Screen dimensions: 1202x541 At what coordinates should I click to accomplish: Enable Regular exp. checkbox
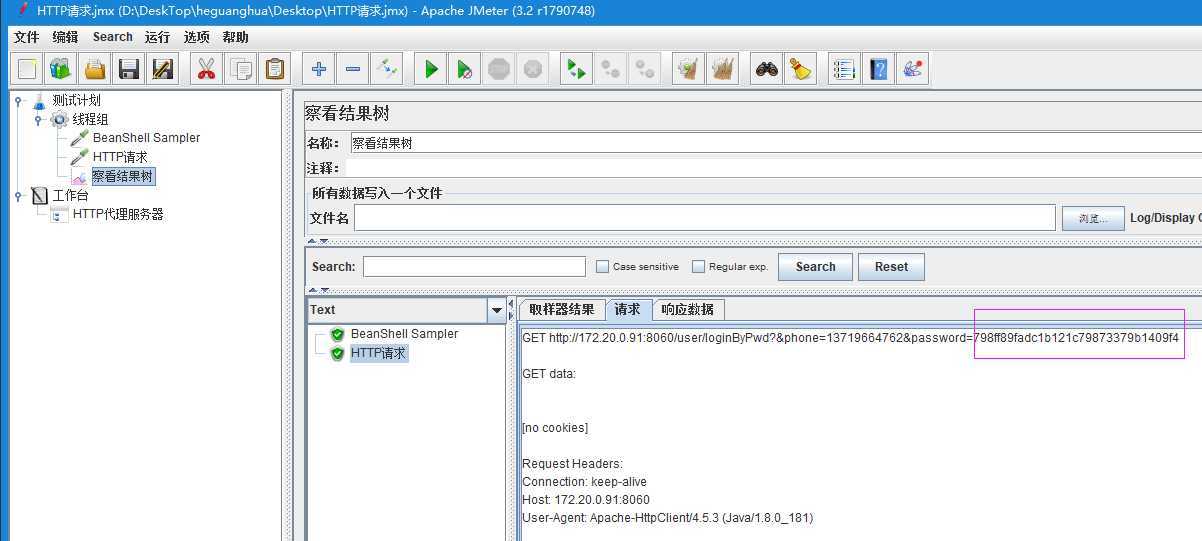pos(698,267)
